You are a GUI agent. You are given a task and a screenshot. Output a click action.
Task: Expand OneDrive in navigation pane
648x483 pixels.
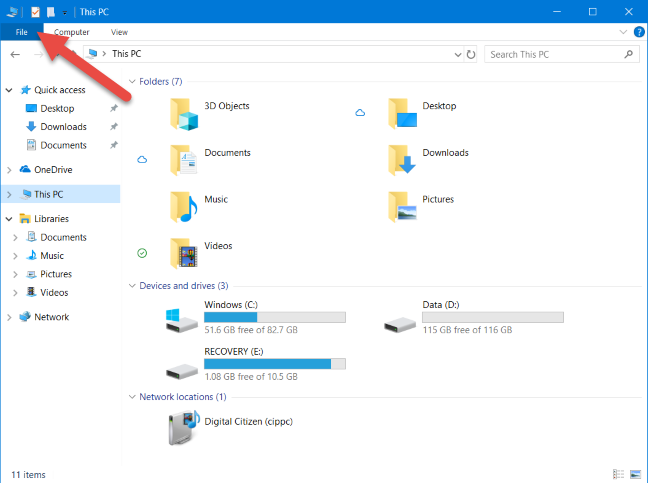pos(9,170)
